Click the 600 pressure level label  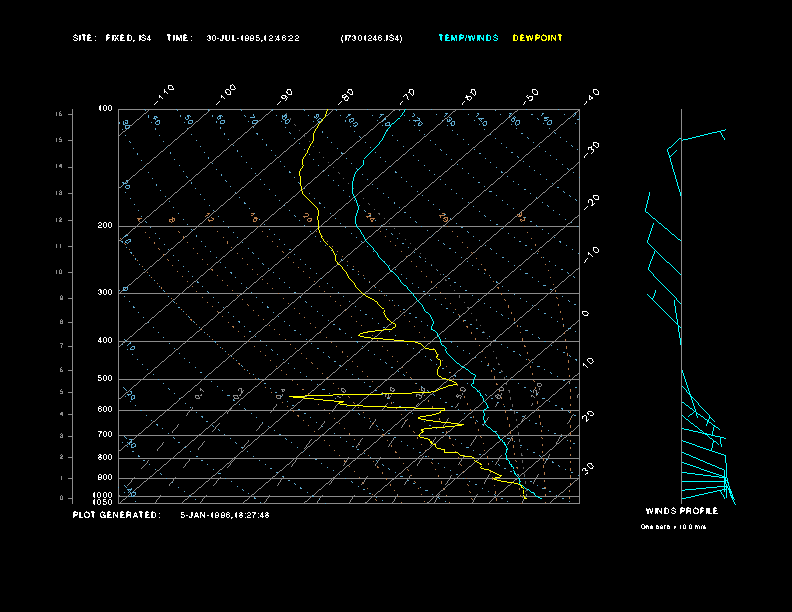105,410
